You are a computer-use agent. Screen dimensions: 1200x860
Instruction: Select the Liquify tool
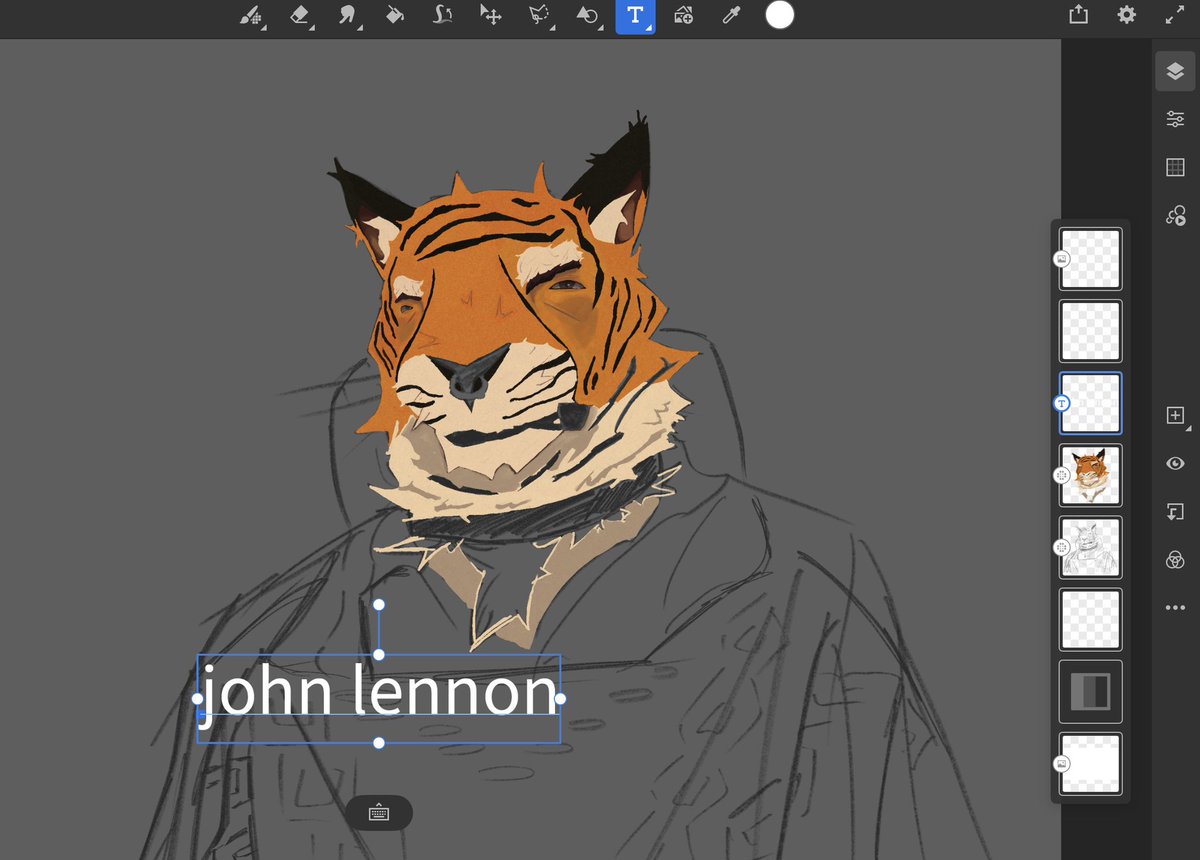[x=443, y=16]
